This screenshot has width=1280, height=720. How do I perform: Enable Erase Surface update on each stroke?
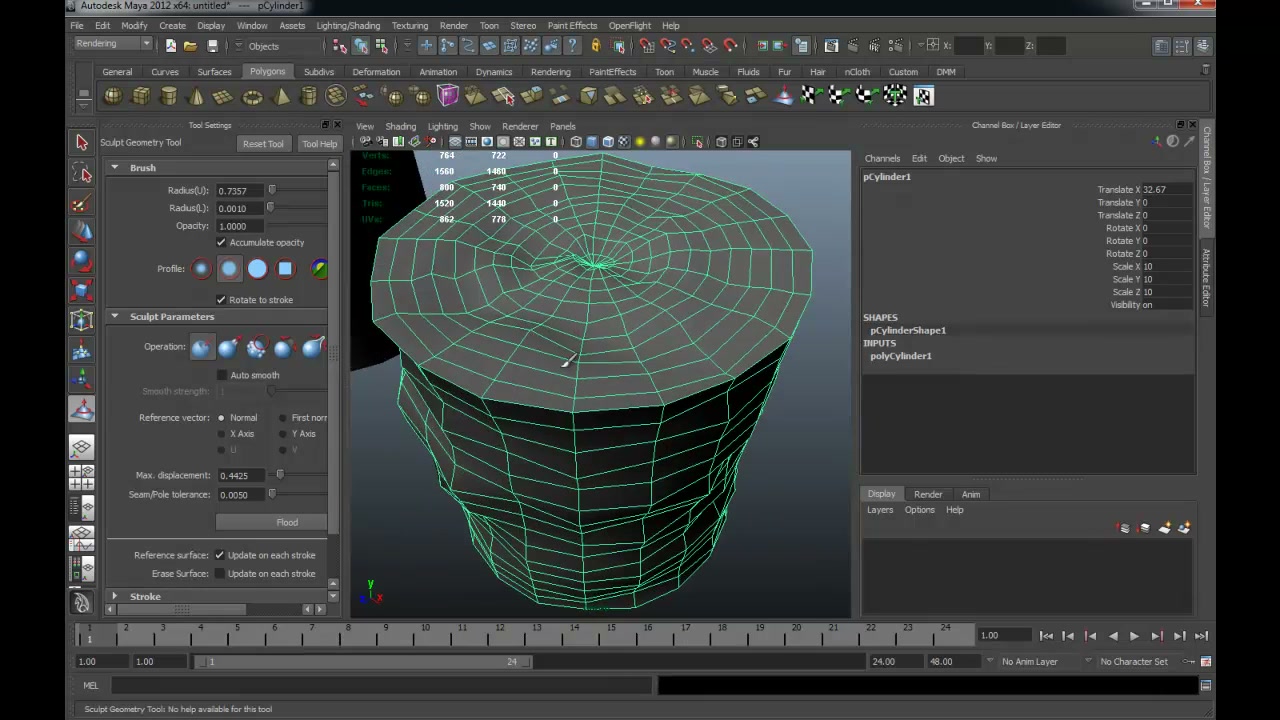click(219, 574)
